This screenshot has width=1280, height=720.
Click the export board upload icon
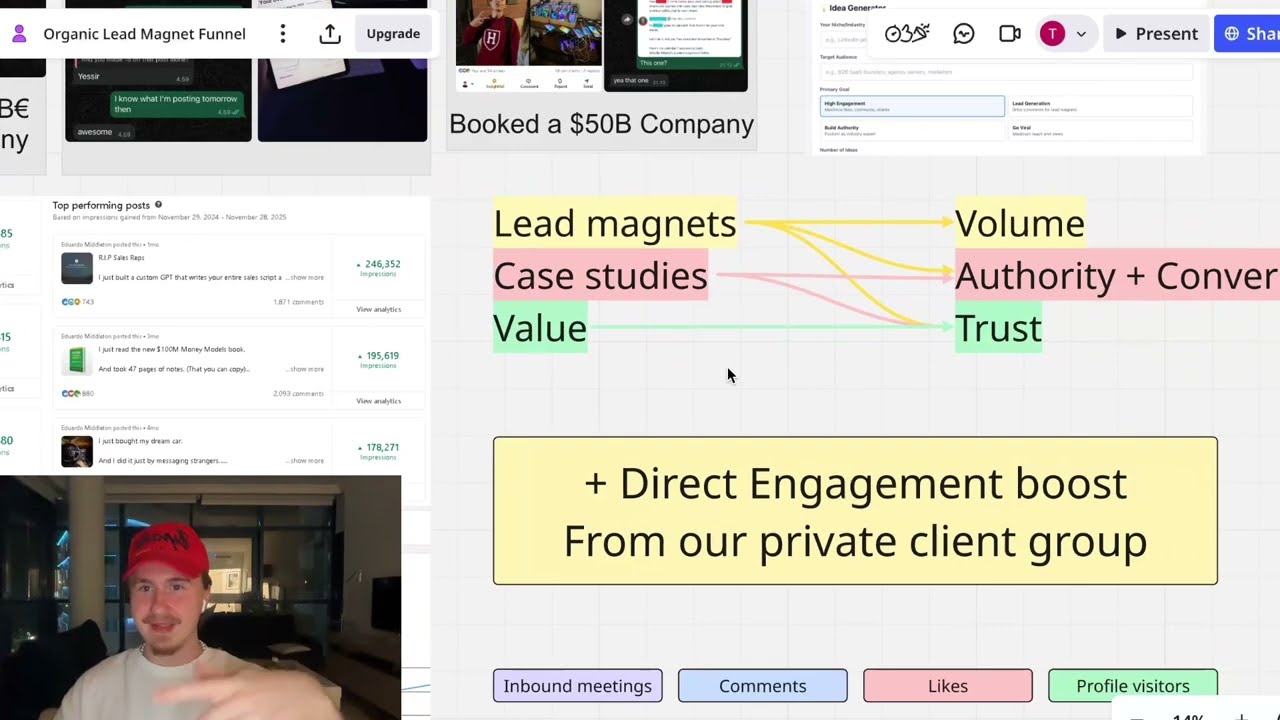point(330,34)
